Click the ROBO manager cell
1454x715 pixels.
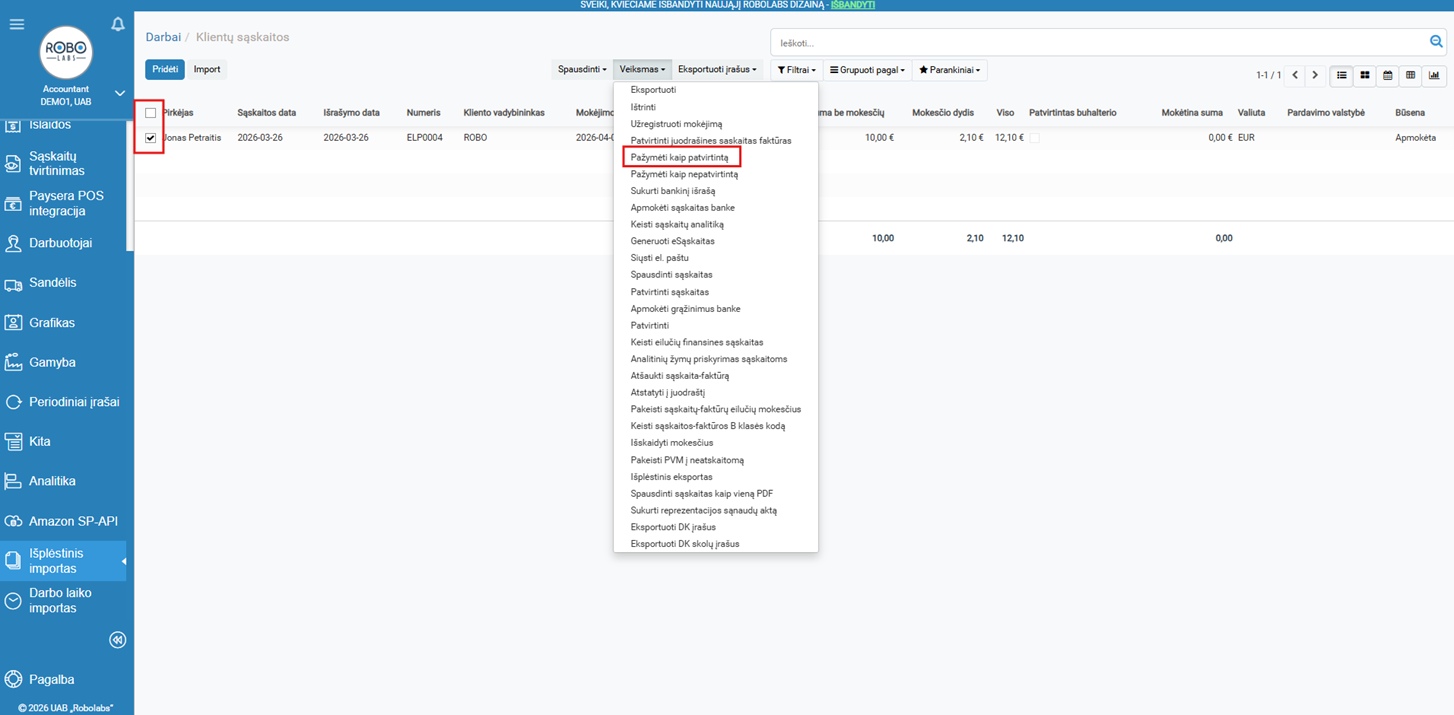click(x=475, y=138)
